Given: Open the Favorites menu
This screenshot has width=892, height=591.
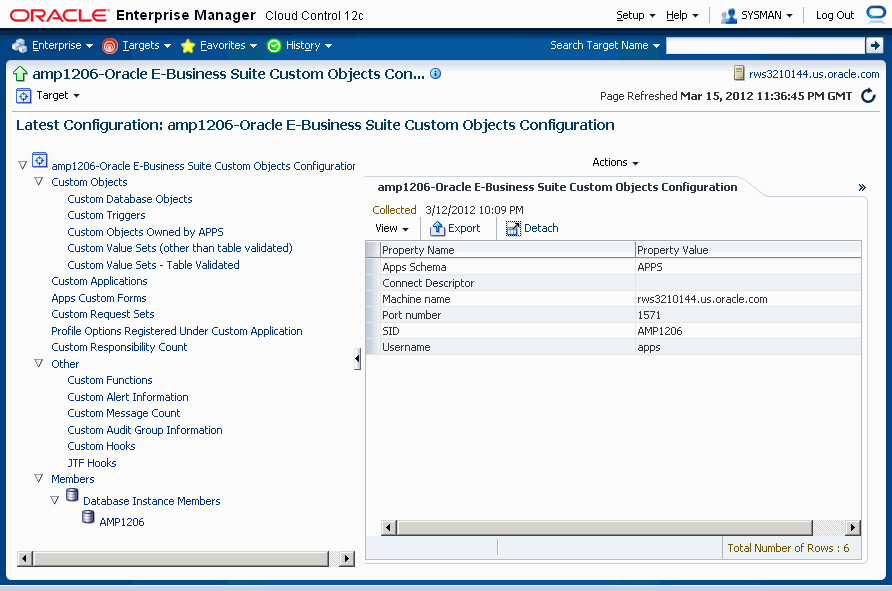Looking at the screenshot, I should (228, 46).
